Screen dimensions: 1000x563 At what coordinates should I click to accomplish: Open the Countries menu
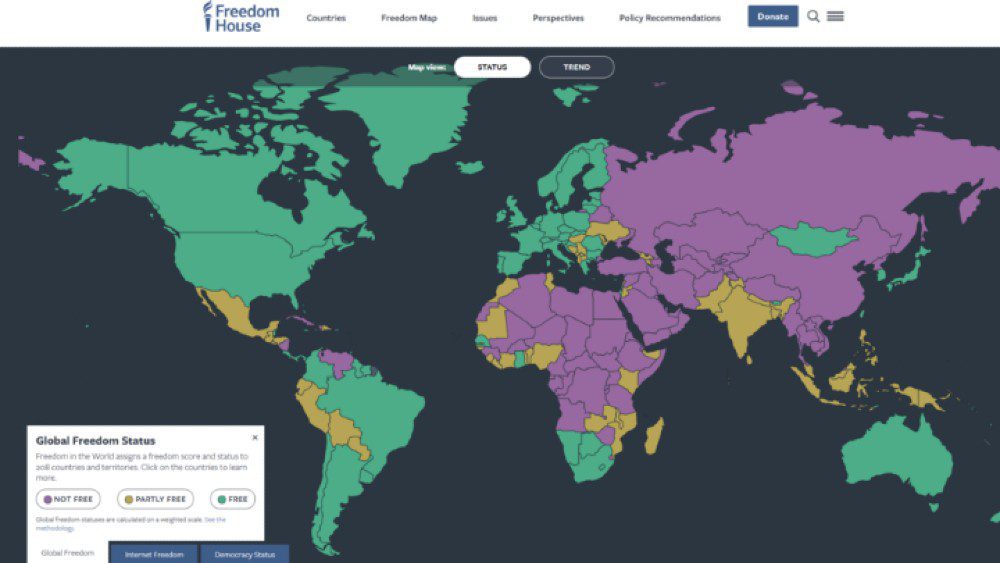(x=326, y=18)
